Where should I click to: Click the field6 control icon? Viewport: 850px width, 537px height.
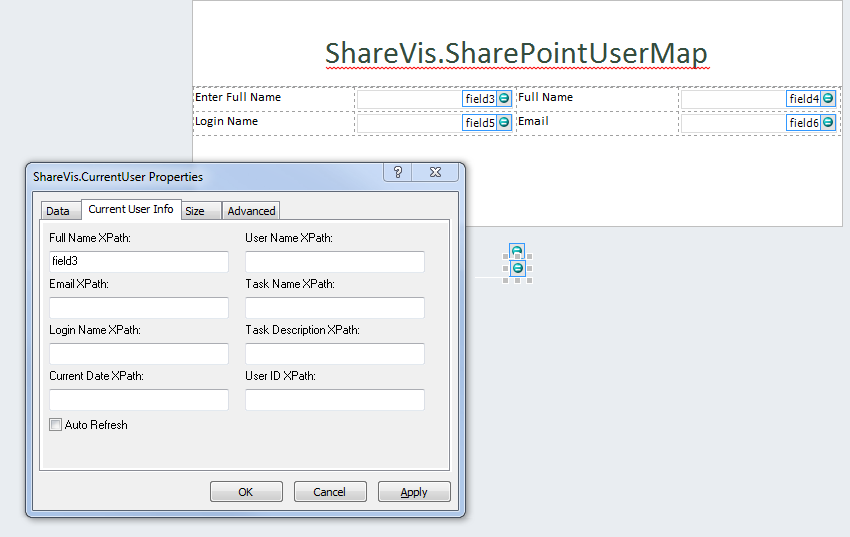[828, 122]
